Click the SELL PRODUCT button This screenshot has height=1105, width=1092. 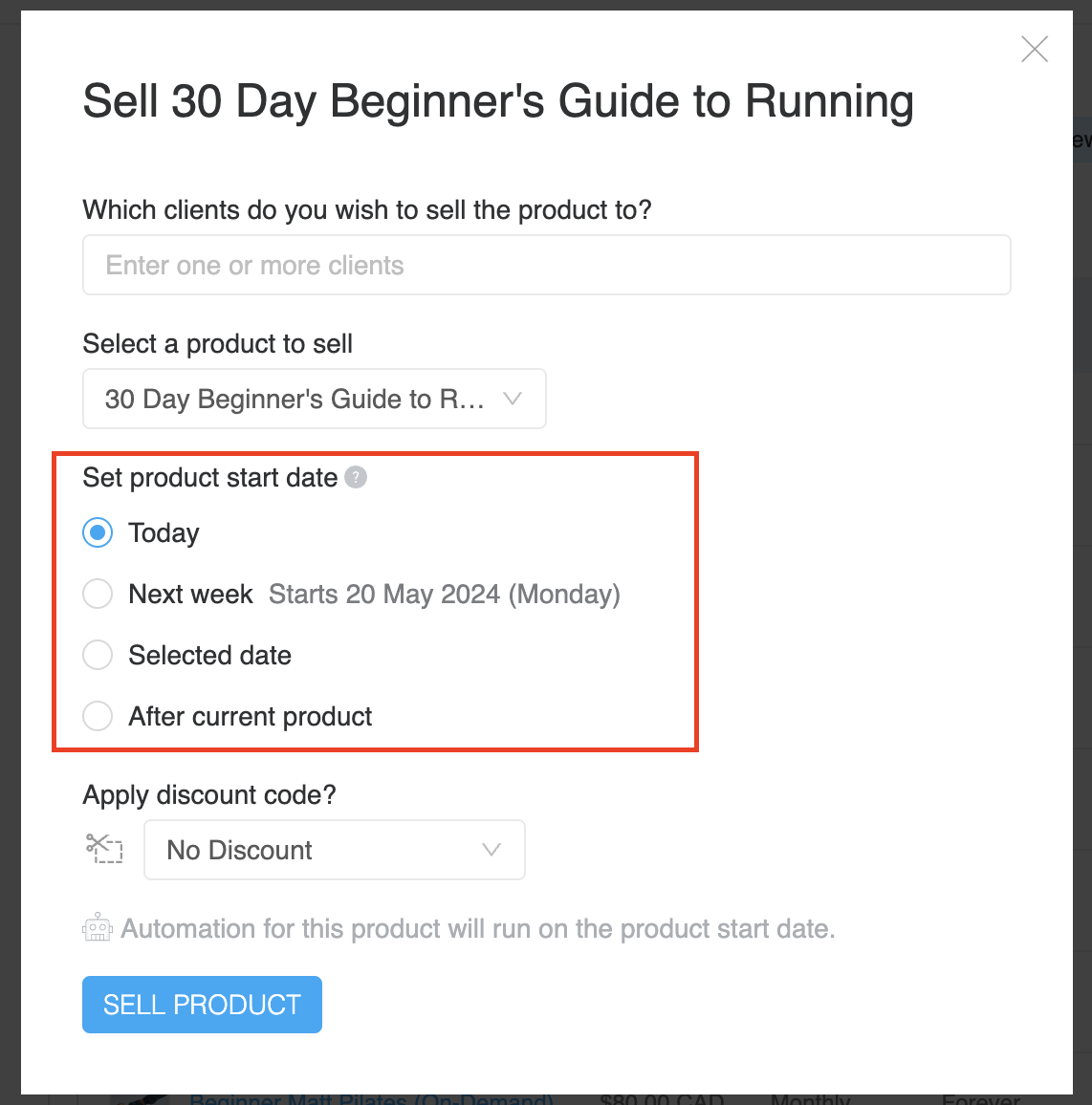coord(202,1005)
